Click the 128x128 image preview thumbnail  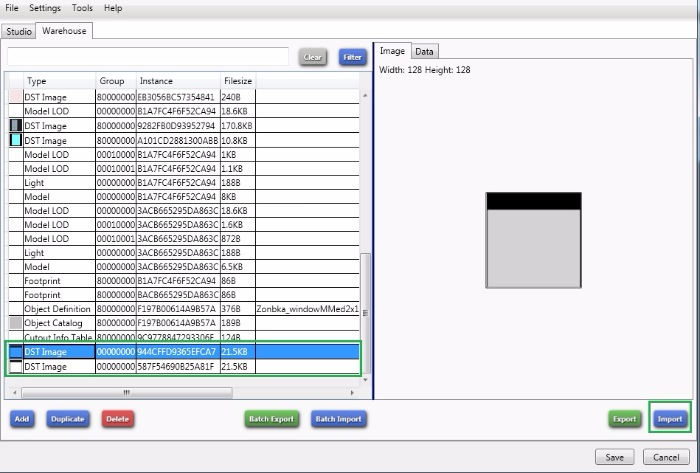click(x=533, y=240)
